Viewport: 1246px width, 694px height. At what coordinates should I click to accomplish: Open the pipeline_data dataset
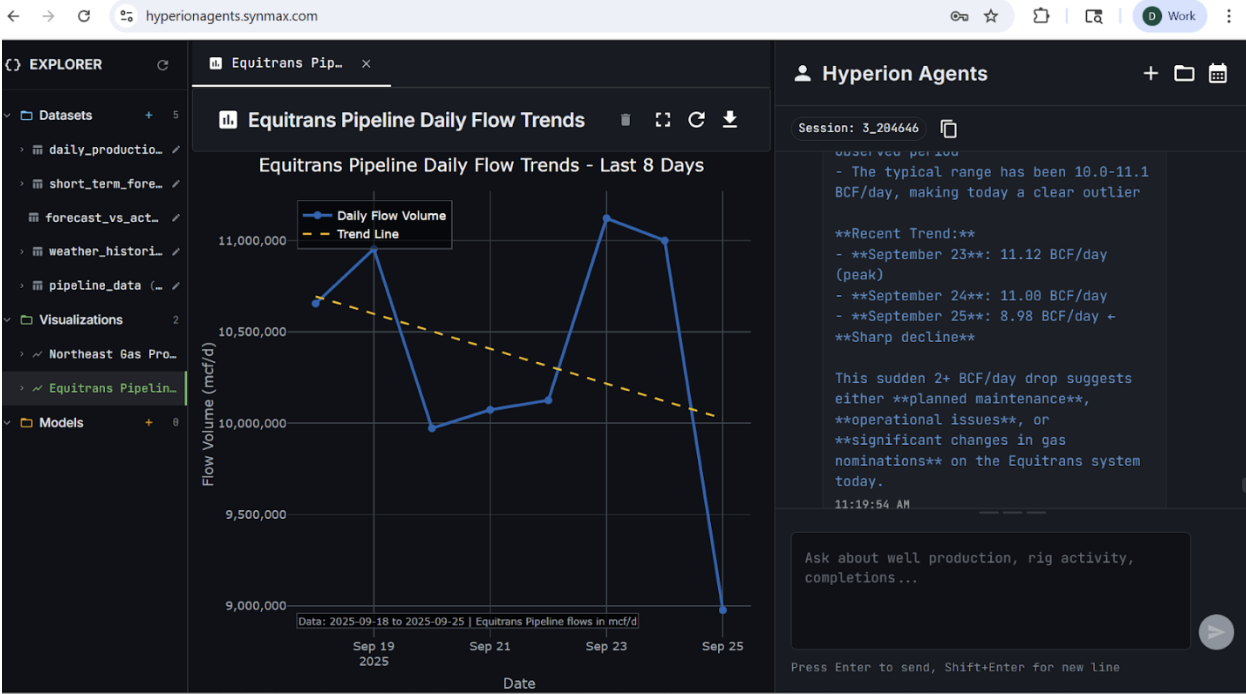[x=94, y=286]
